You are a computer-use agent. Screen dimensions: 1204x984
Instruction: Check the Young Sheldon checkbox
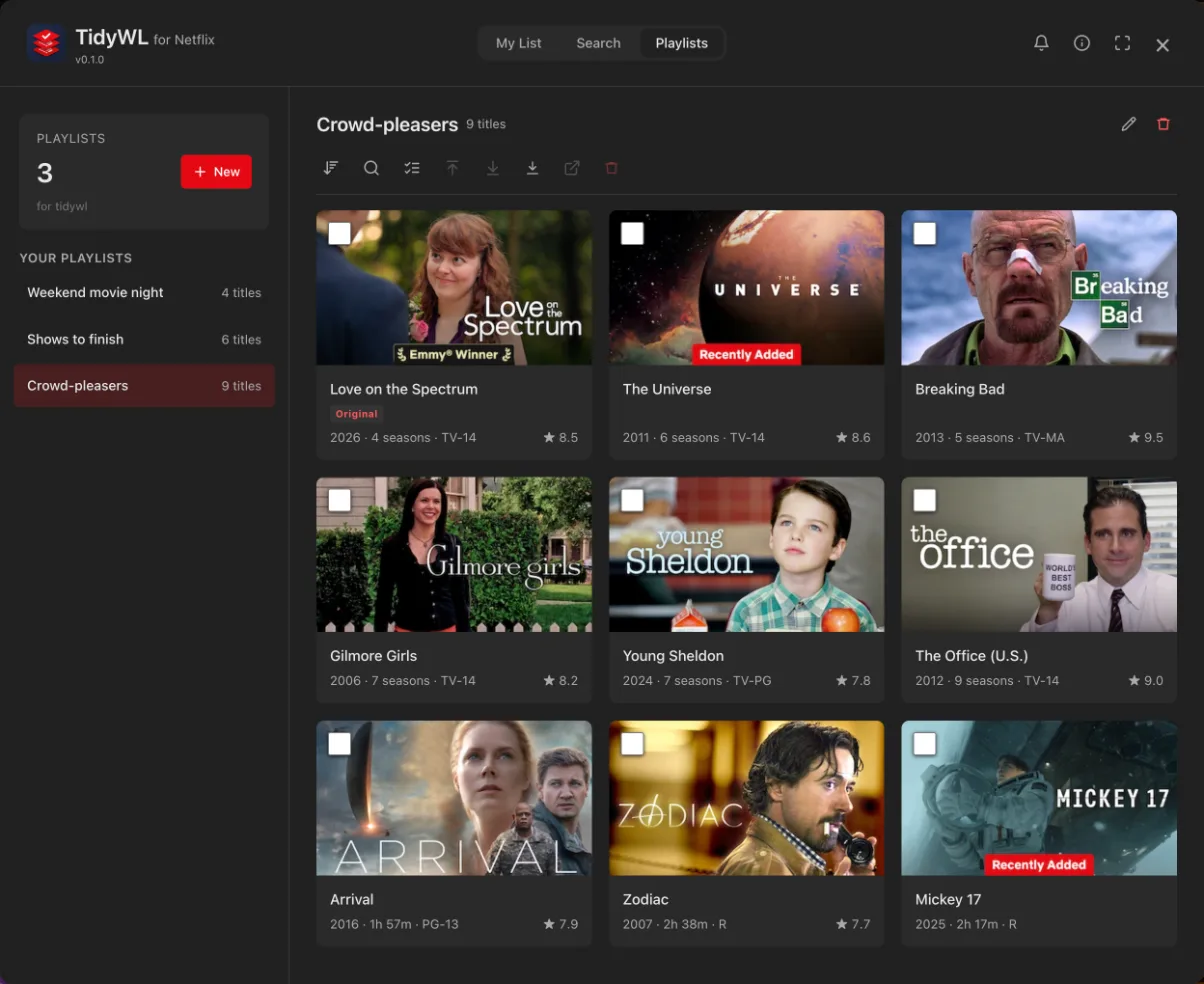click(x=632, y=500)
